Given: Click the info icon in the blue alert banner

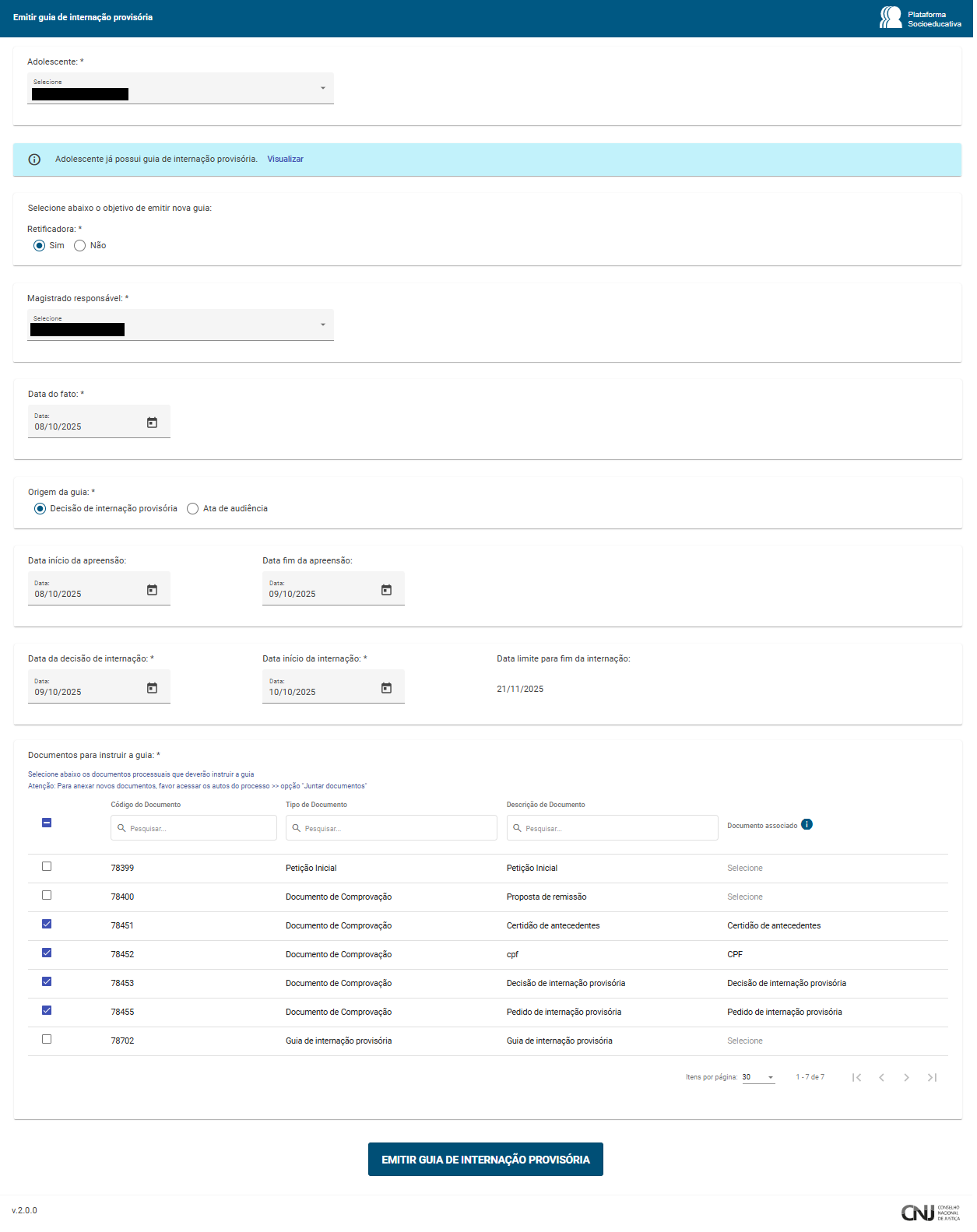Looking at the screenshot, I should click(x=34, y=160).
